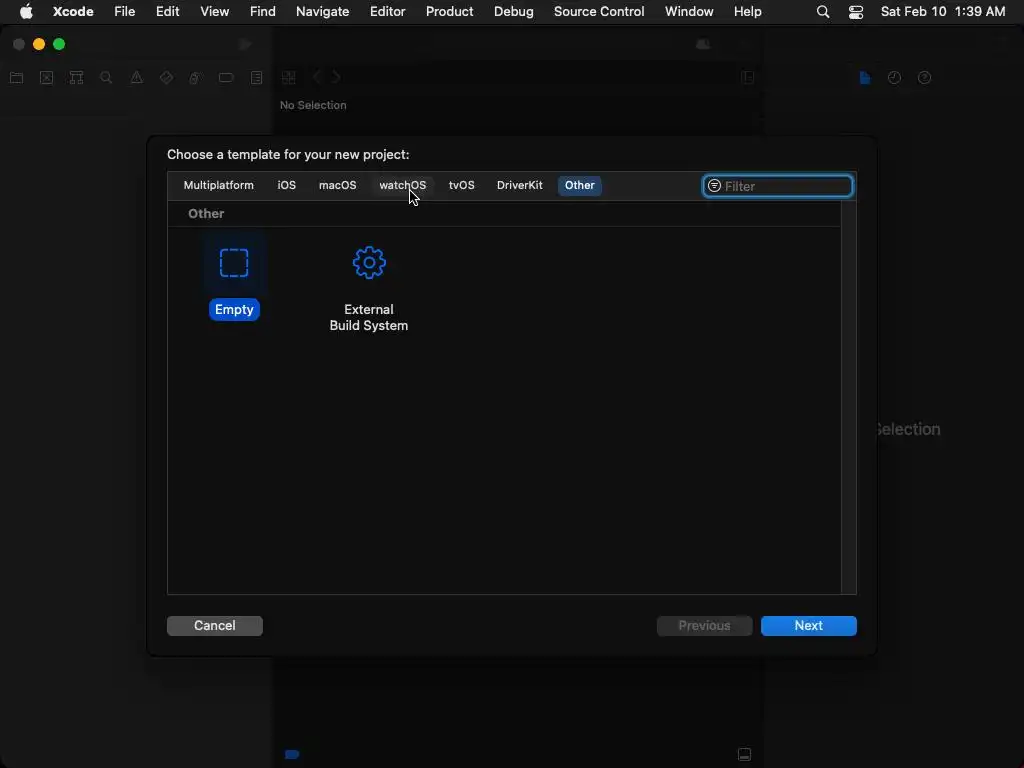1024x768 pixels.
Task: Click the Previous button
Action: (x=705, y=626)
